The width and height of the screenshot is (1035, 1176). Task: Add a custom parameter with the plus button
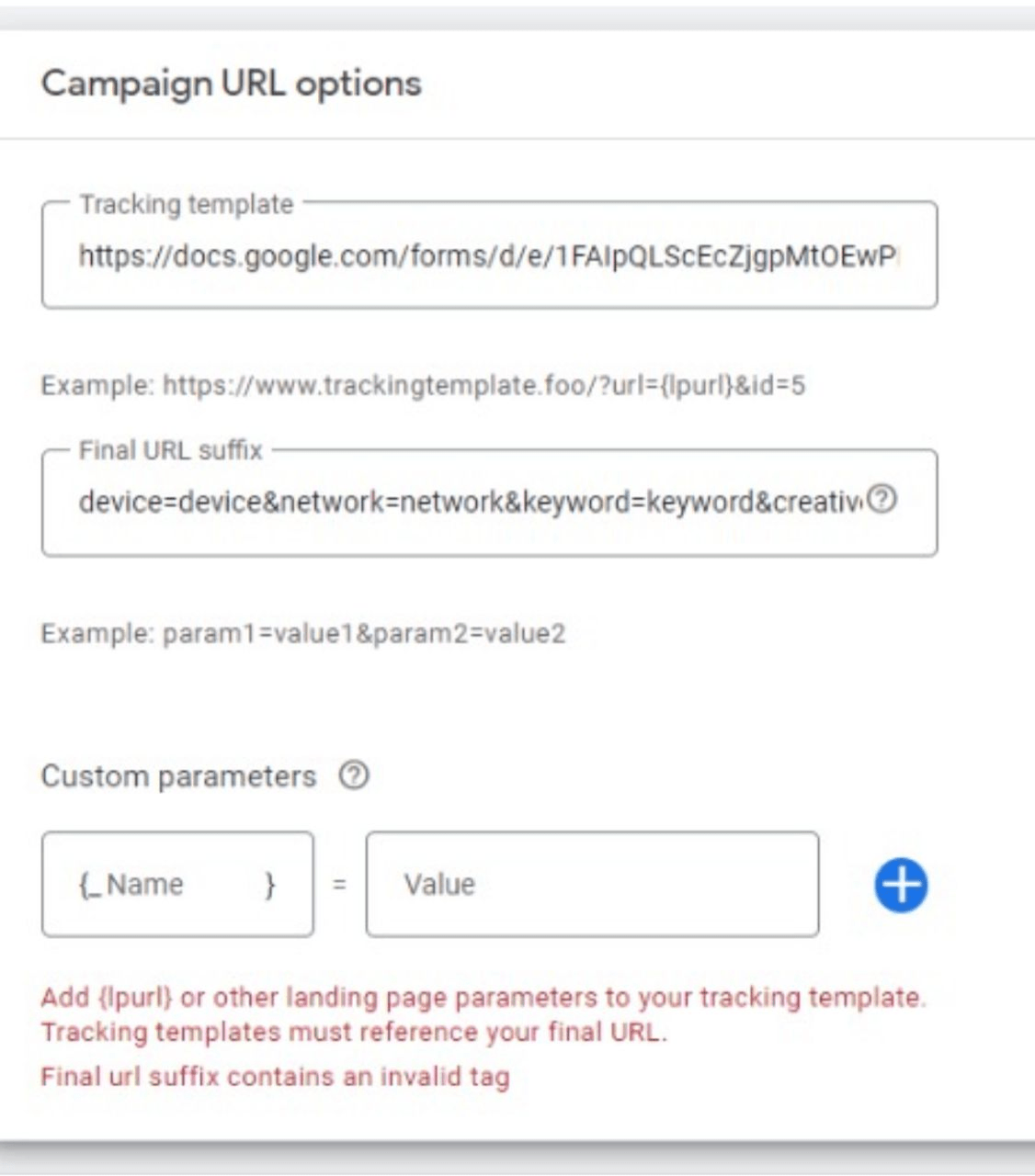pos(901,885)
